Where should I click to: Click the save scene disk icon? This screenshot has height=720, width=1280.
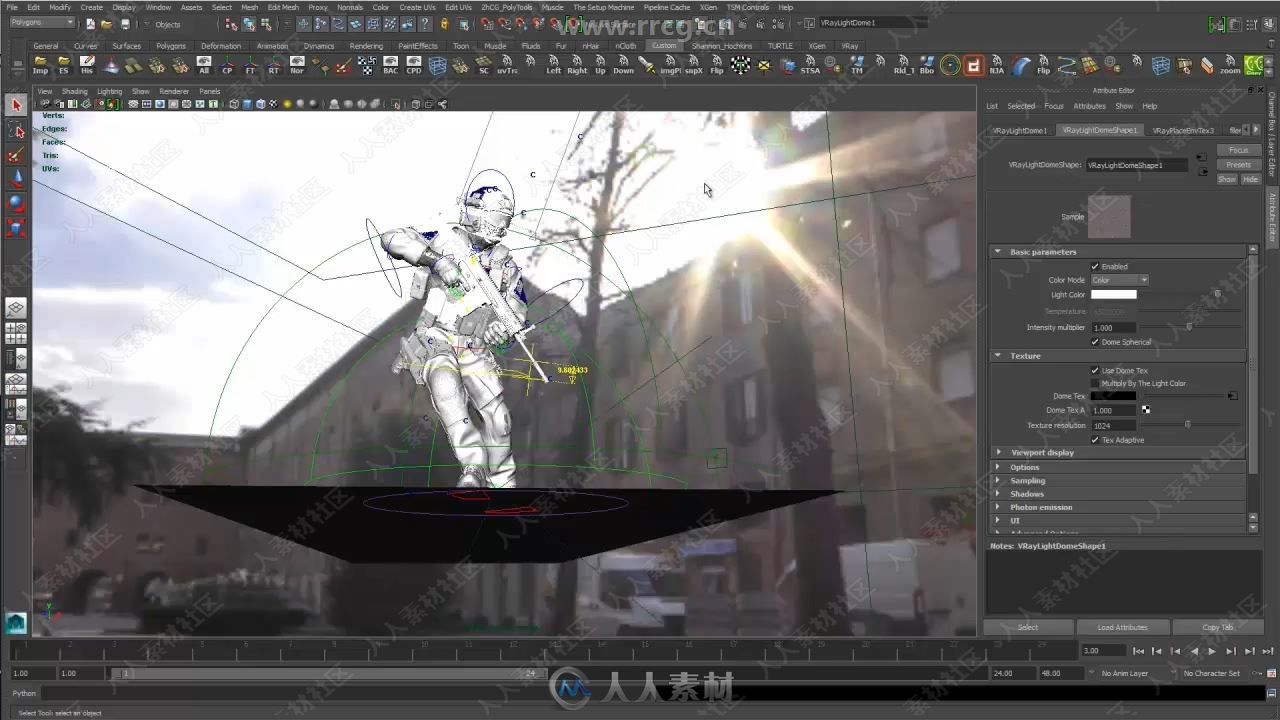[125, 24]
